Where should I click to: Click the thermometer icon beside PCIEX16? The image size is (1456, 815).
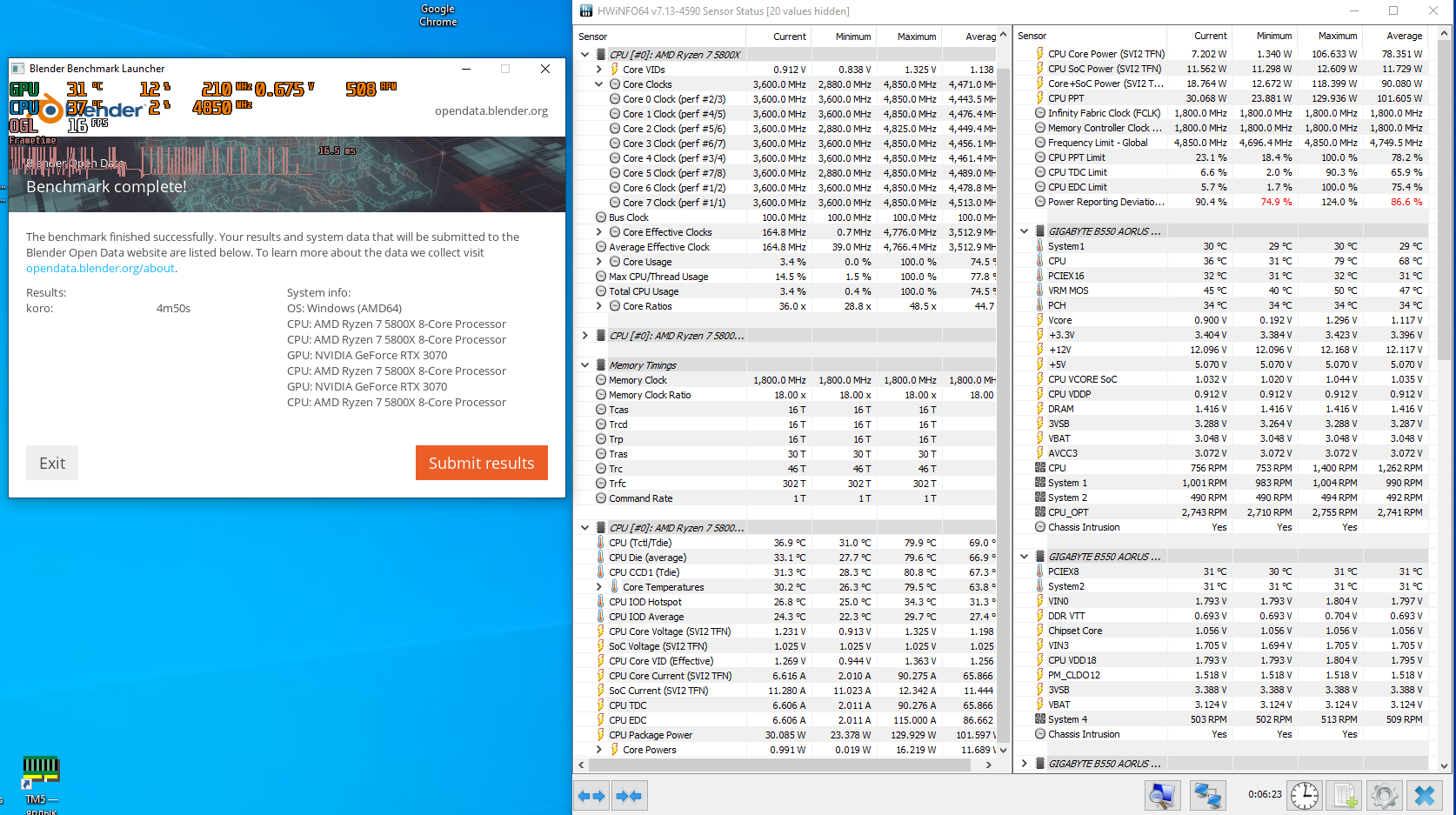pyautogui.click(x=1039, y=276)
